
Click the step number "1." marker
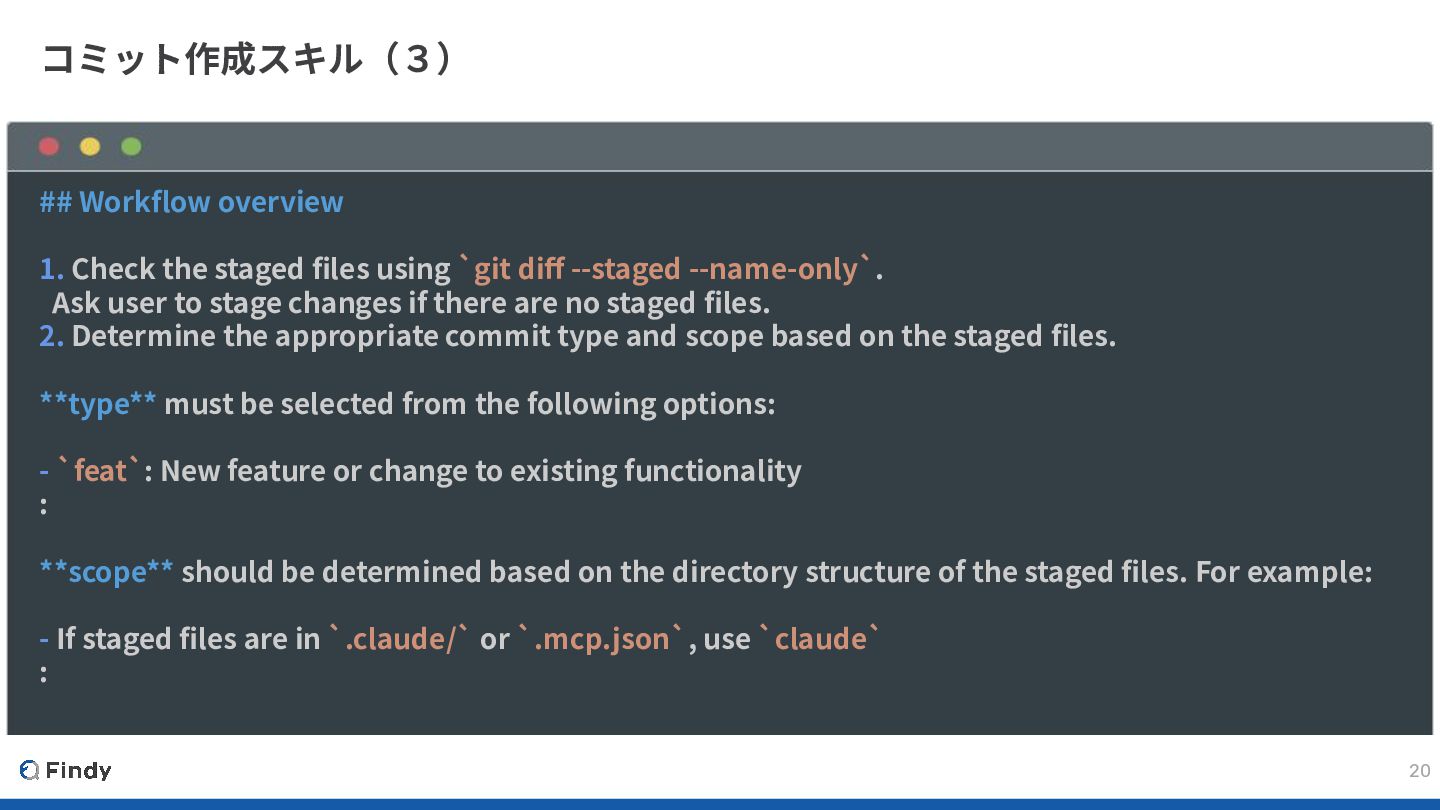(51, 269)
